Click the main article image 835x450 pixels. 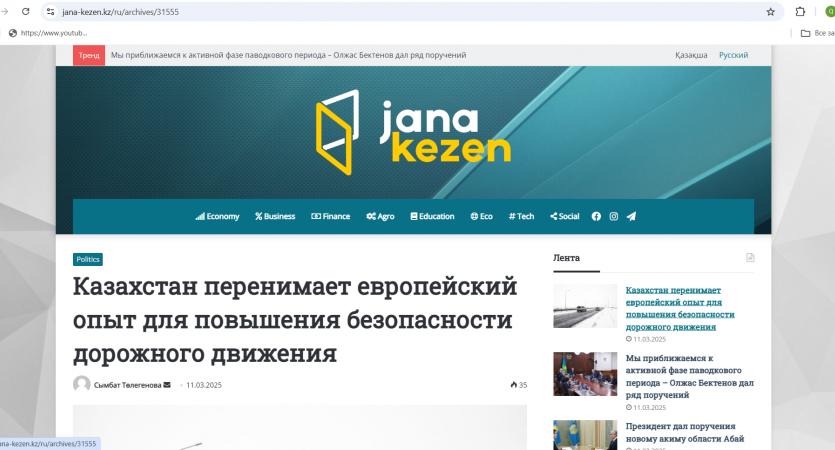300,427
